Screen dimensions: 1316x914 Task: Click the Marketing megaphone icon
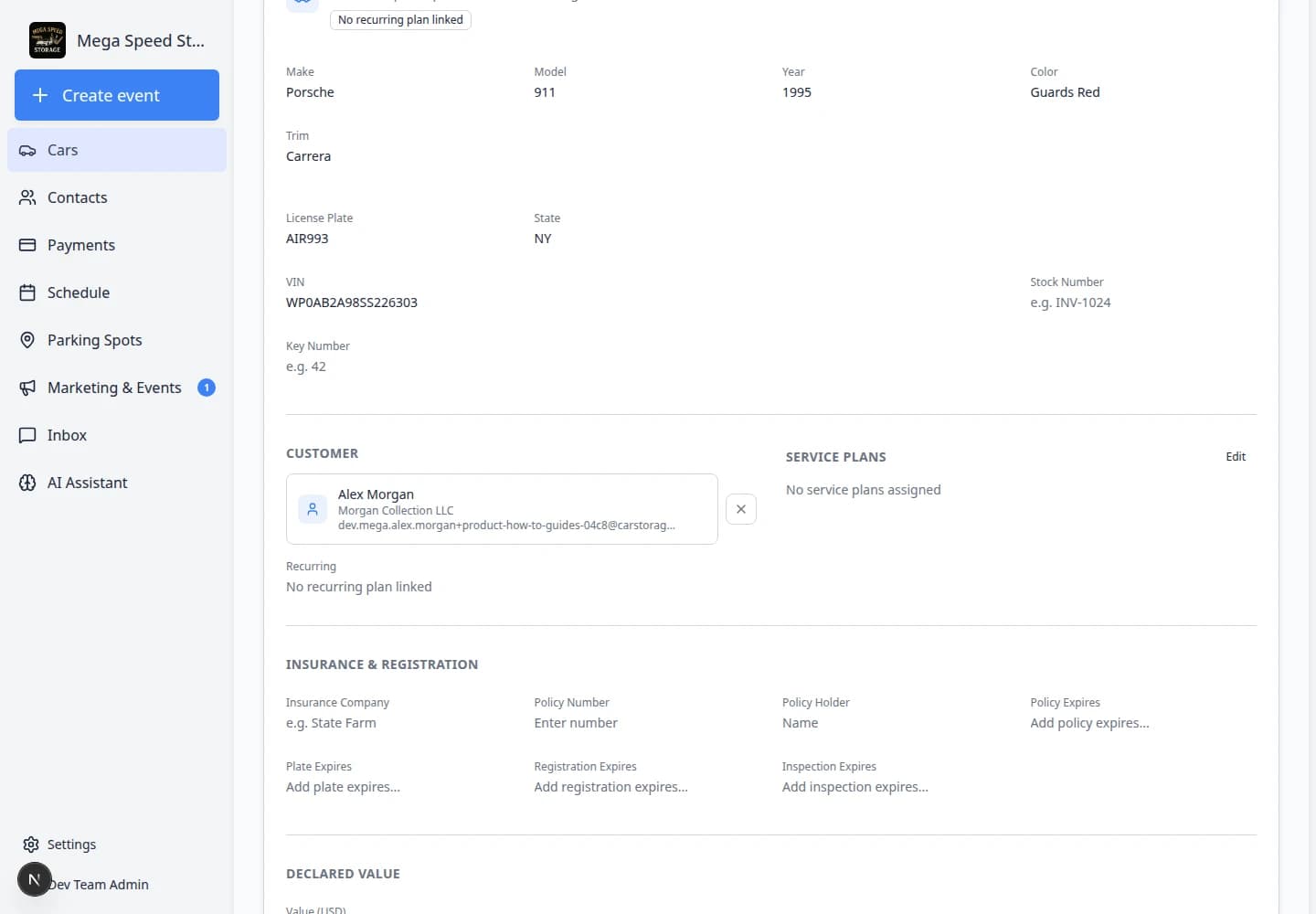pyautogui.click(x=27, y=388)
